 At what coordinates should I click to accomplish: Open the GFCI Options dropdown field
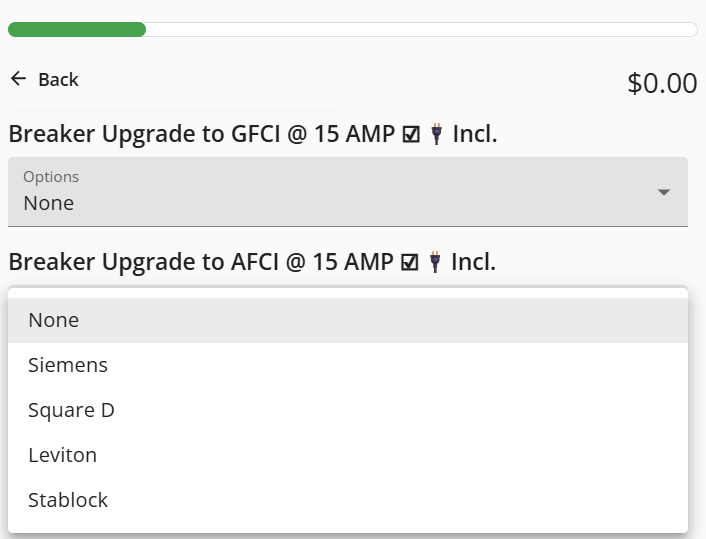(x=330, y=191)
